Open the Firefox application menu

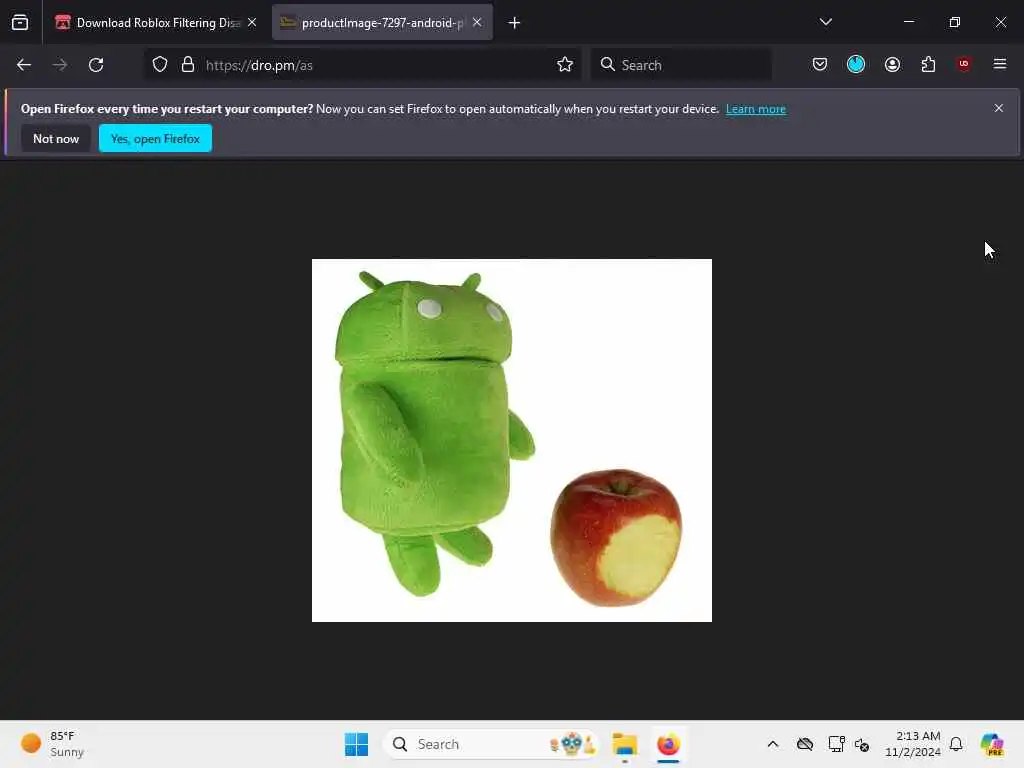[1000, 64]
